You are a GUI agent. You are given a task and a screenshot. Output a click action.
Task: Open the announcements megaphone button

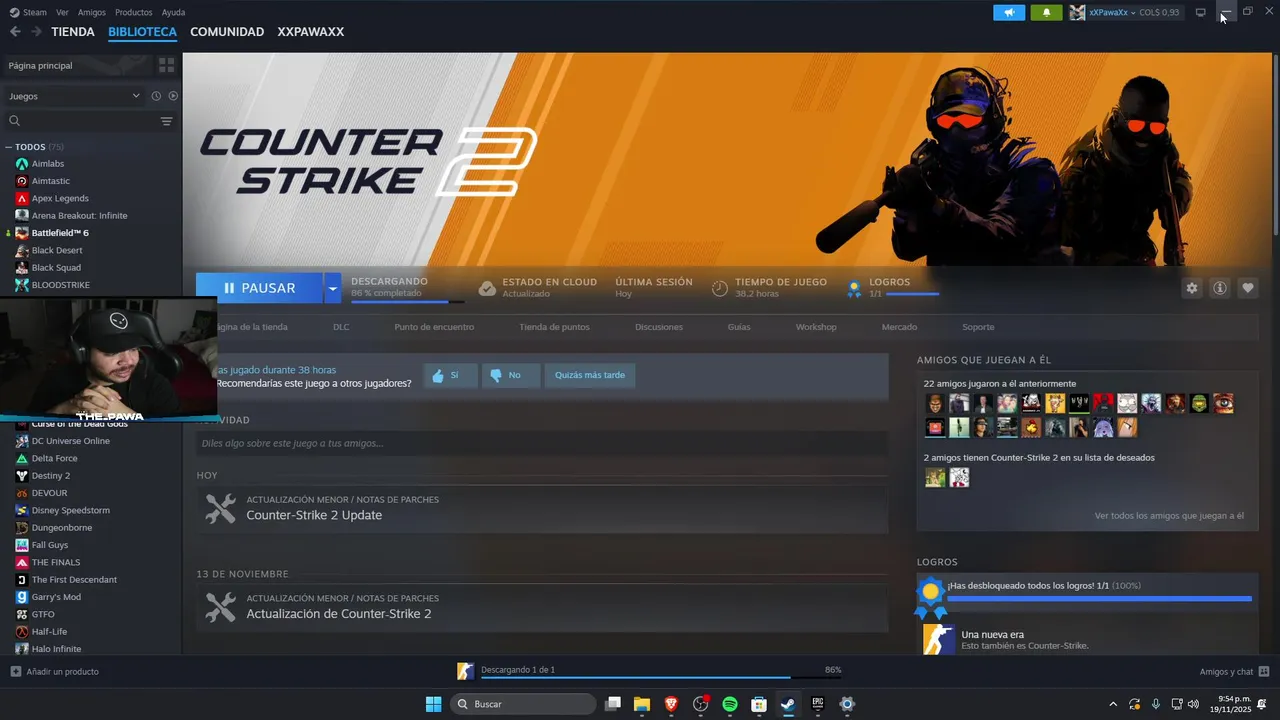[1009, 12]
